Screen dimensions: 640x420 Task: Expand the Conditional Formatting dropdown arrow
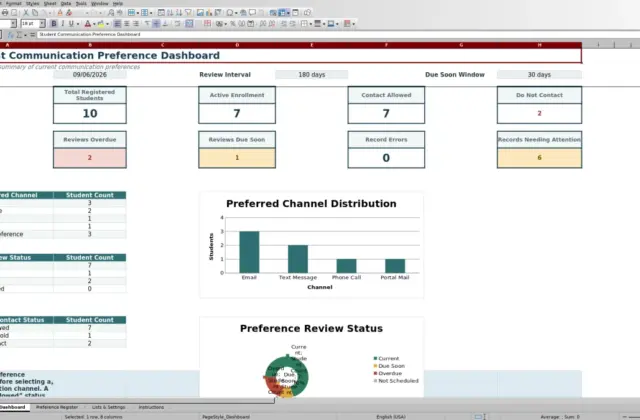pyautogui.click(x=353, y=24)
